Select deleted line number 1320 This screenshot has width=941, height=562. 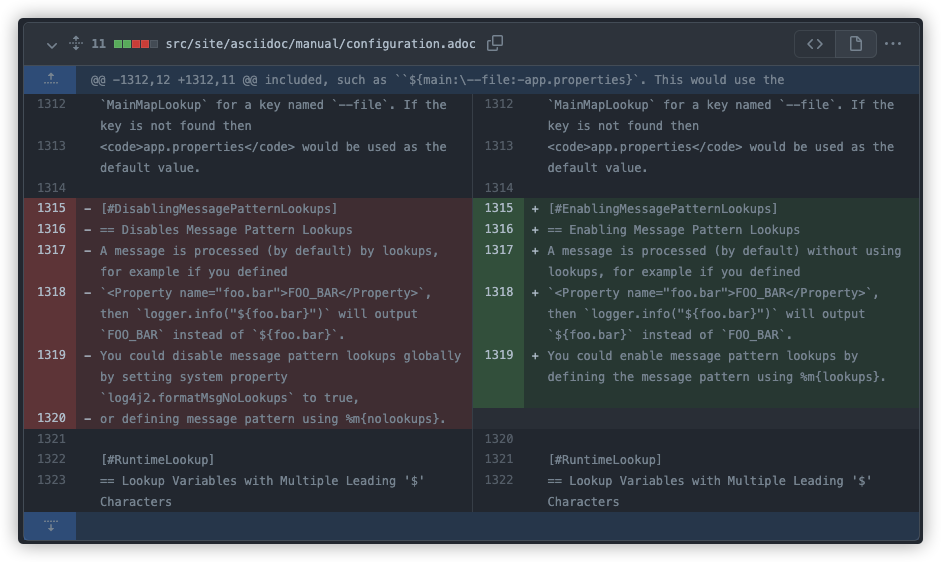click(52, 418)
